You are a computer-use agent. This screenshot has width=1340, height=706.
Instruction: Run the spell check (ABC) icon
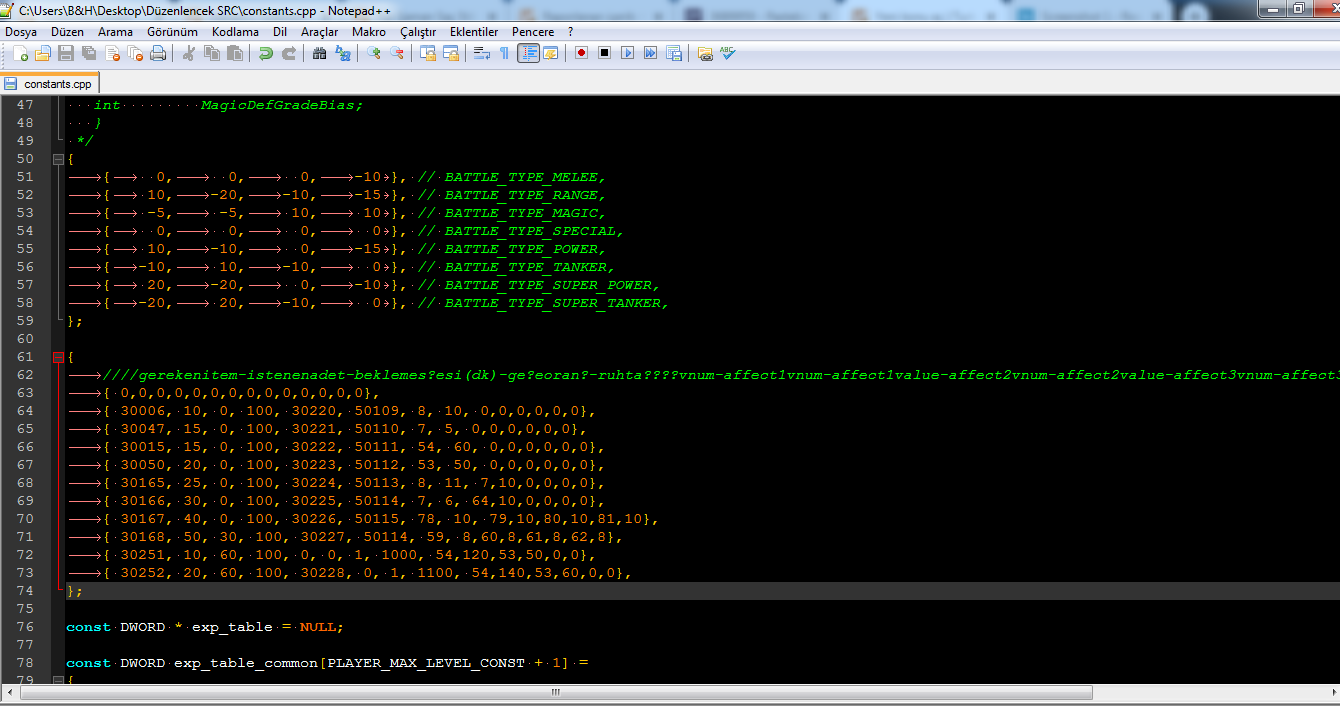tap(726, 53)
